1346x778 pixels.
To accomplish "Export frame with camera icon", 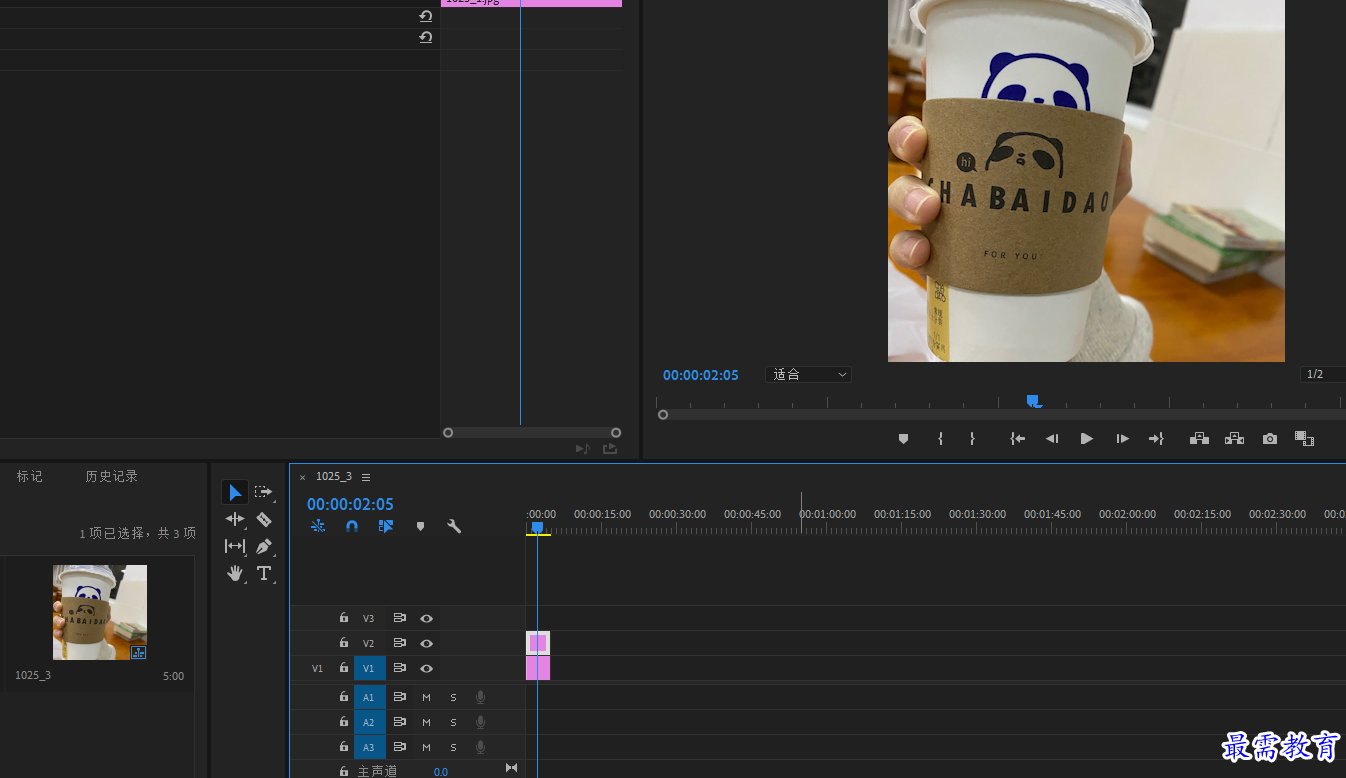I will [x=1269, y=439].
